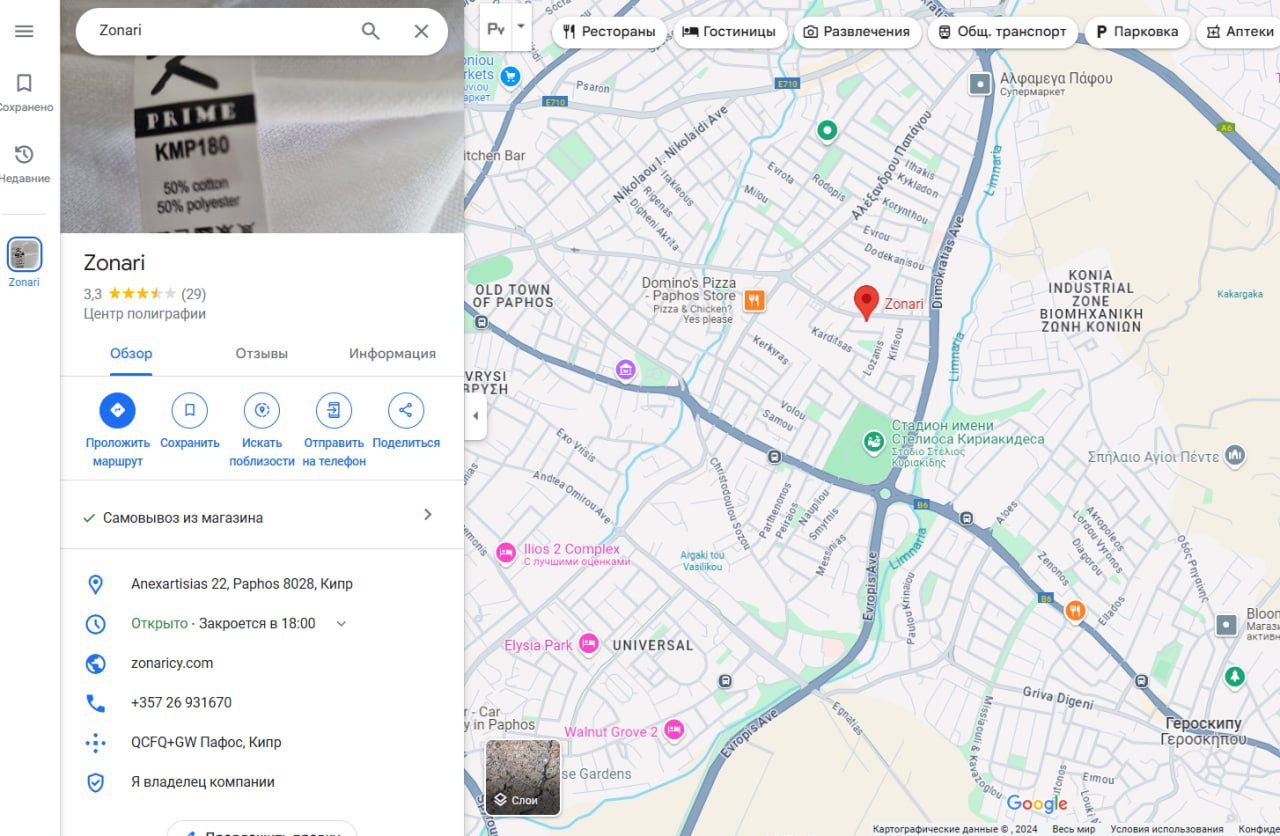Click the Walnut Grove 2 hotel marker
1280x836 pixels.
(674, 731)
